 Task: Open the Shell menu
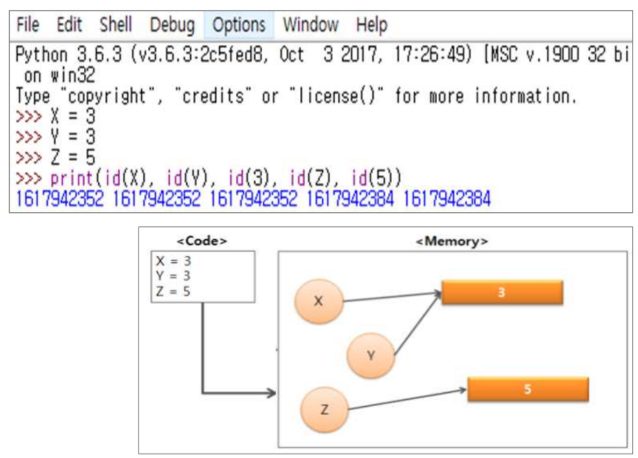pyautogui.click(x=116, y=25)
